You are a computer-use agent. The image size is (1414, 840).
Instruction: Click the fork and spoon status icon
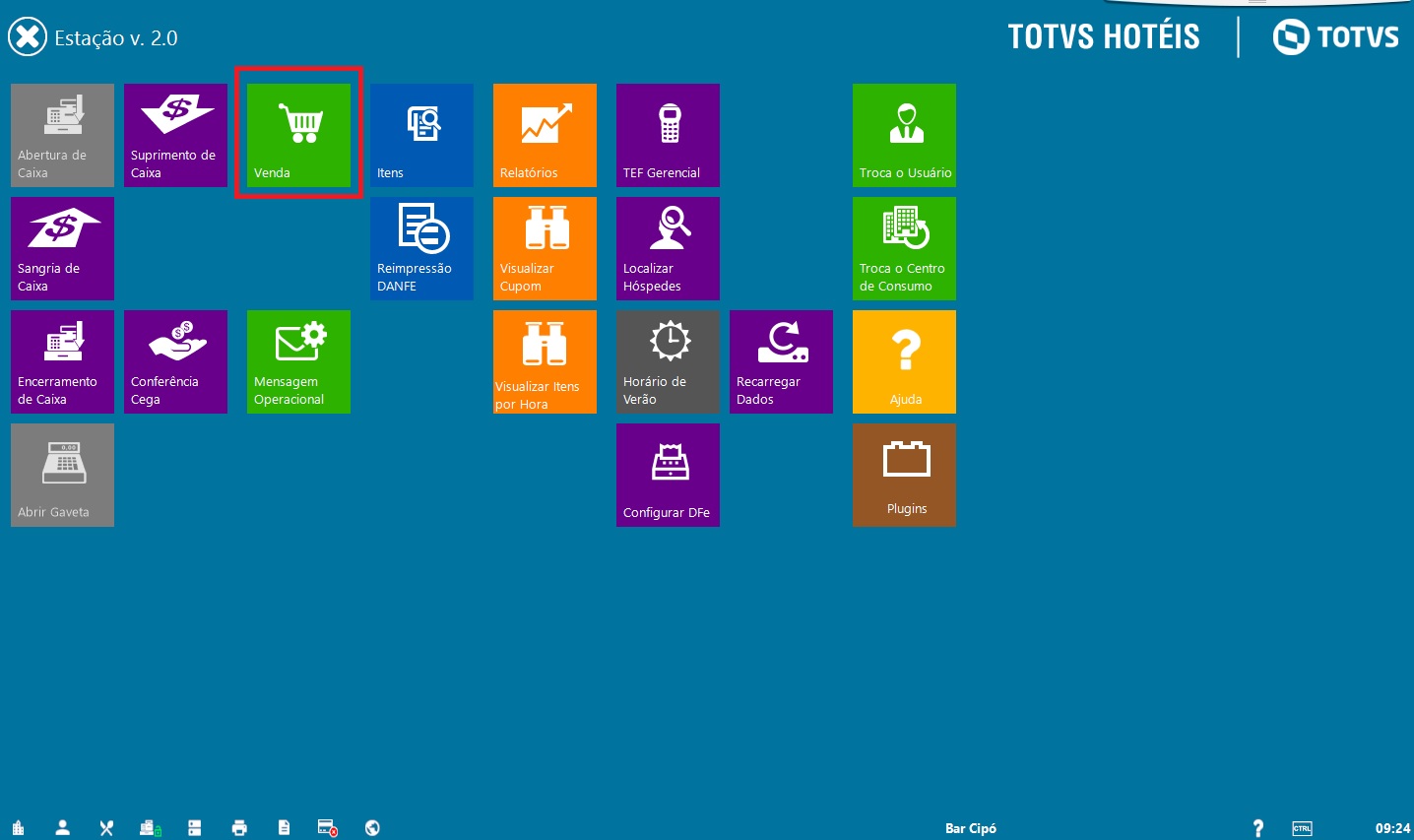click(106, 828)
